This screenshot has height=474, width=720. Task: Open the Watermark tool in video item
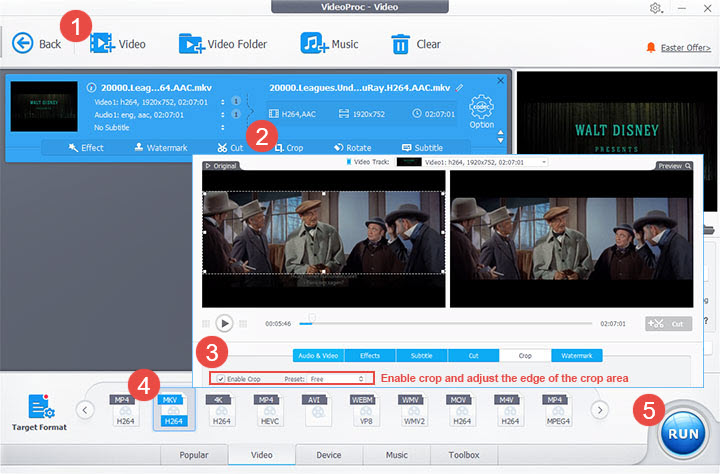point(161,147)
